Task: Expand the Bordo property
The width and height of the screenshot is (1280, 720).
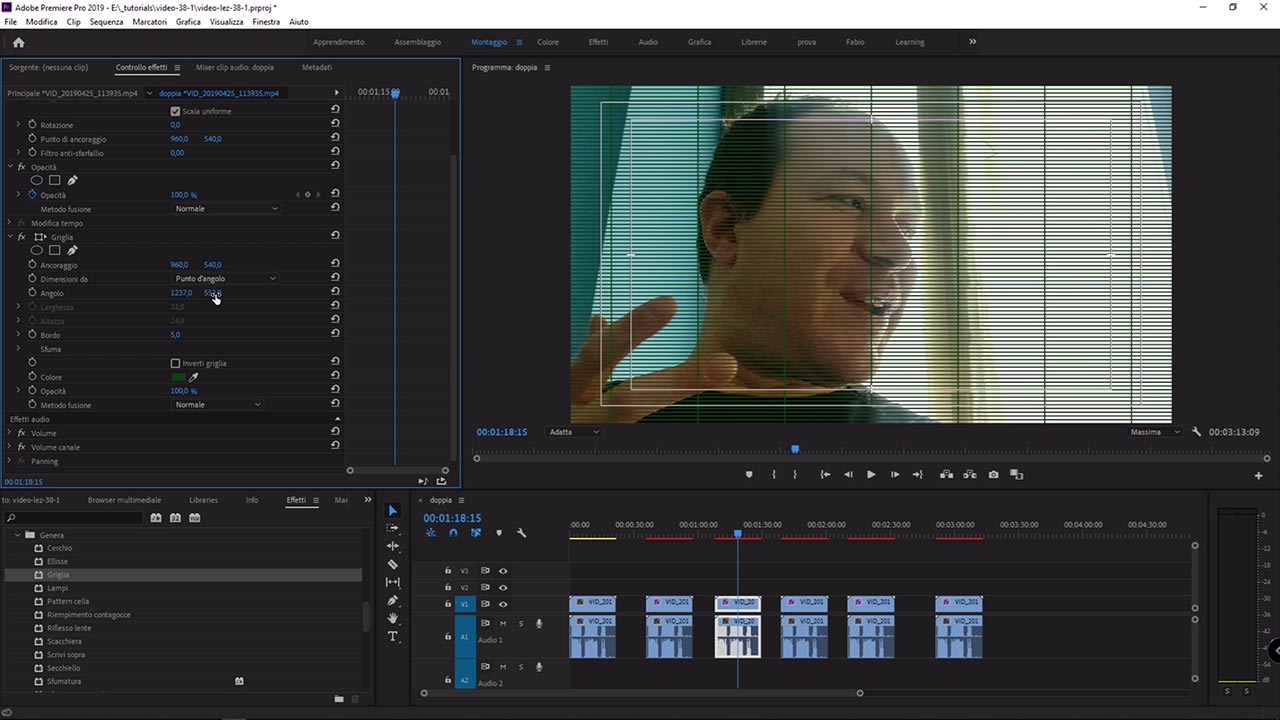Action: [18, 335]
